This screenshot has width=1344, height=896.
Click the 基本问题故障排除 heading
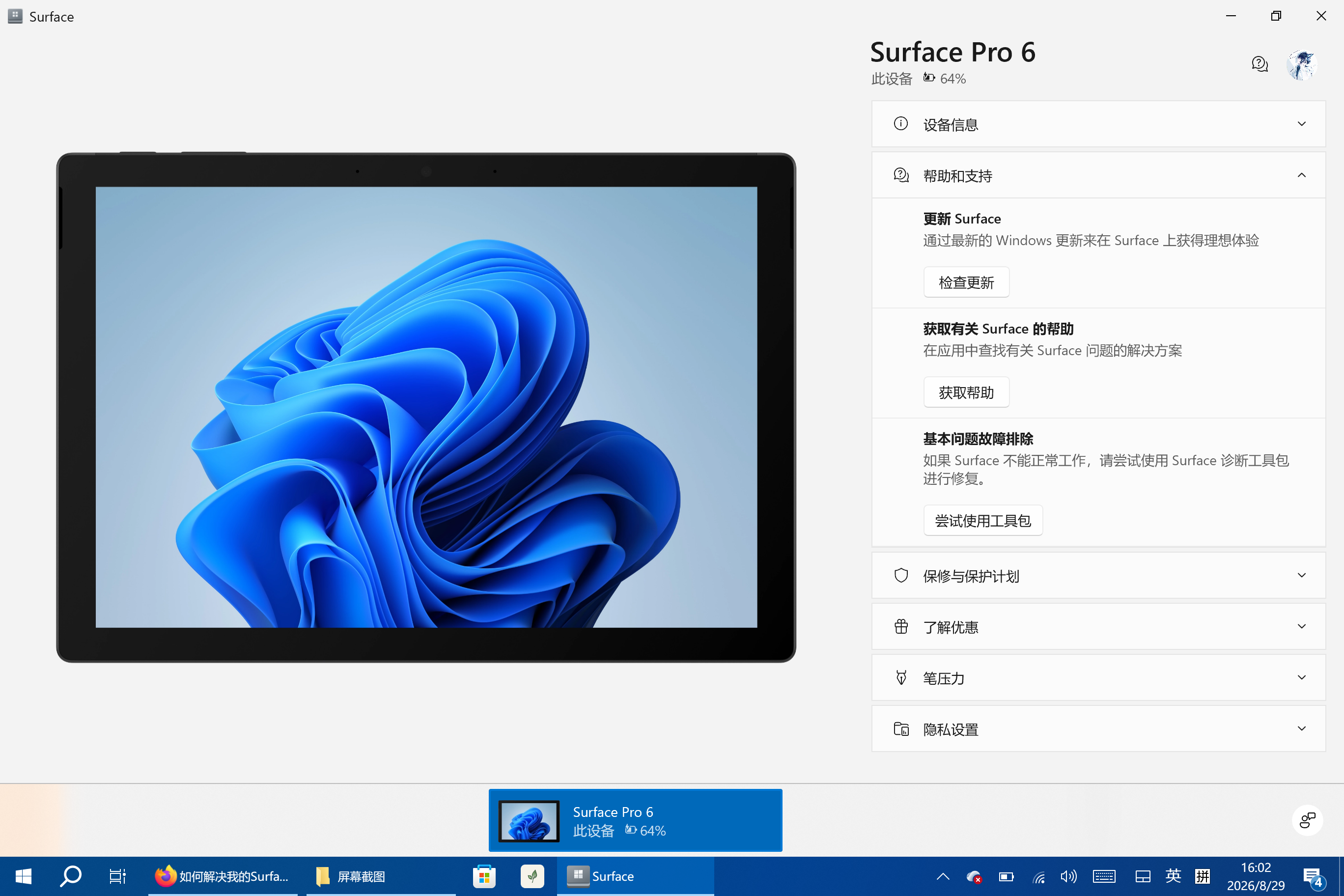(978, 439)
